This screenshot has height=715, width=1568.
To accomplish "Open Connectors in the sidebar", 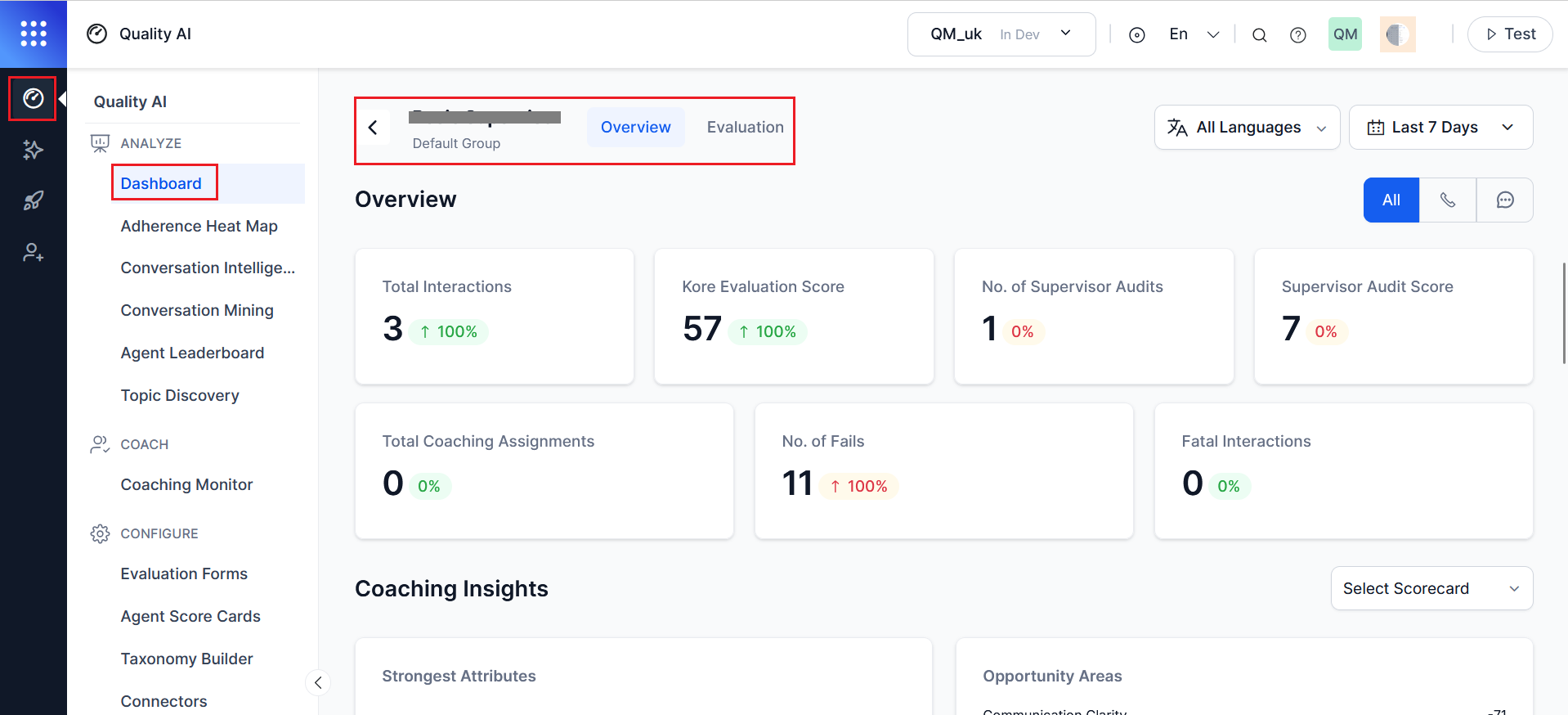I will [164, 701].
